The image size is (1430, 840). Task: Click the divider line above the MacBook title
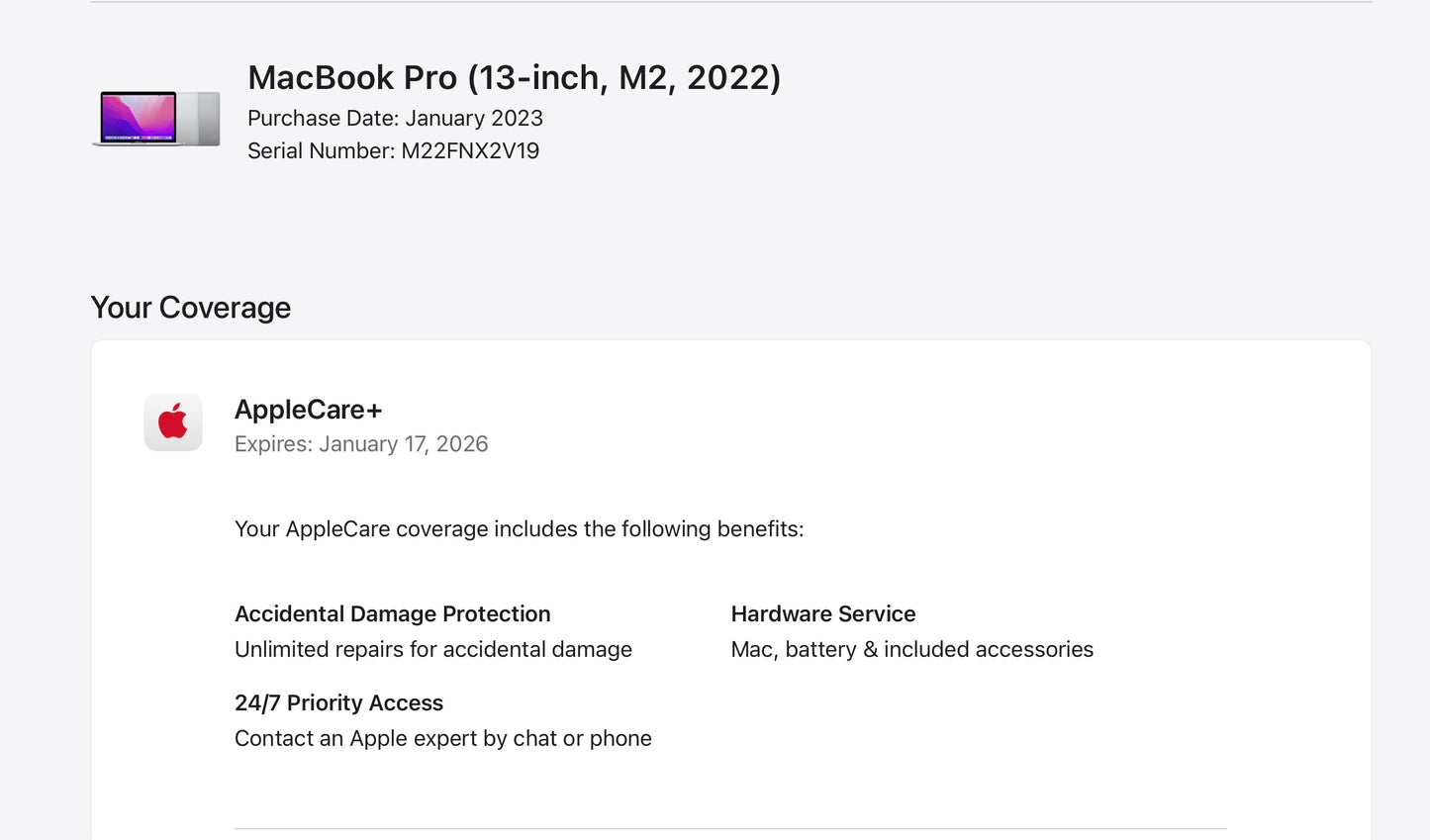730,2
